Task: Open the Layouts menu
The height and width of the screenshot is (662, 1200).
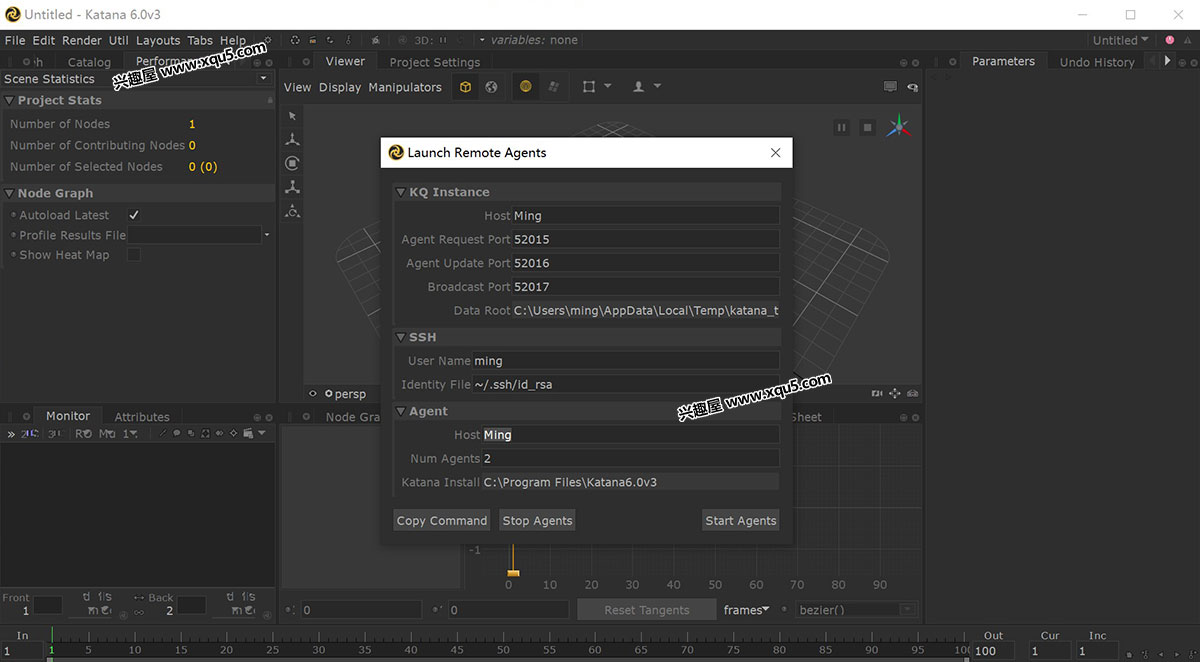Action: 158,40
